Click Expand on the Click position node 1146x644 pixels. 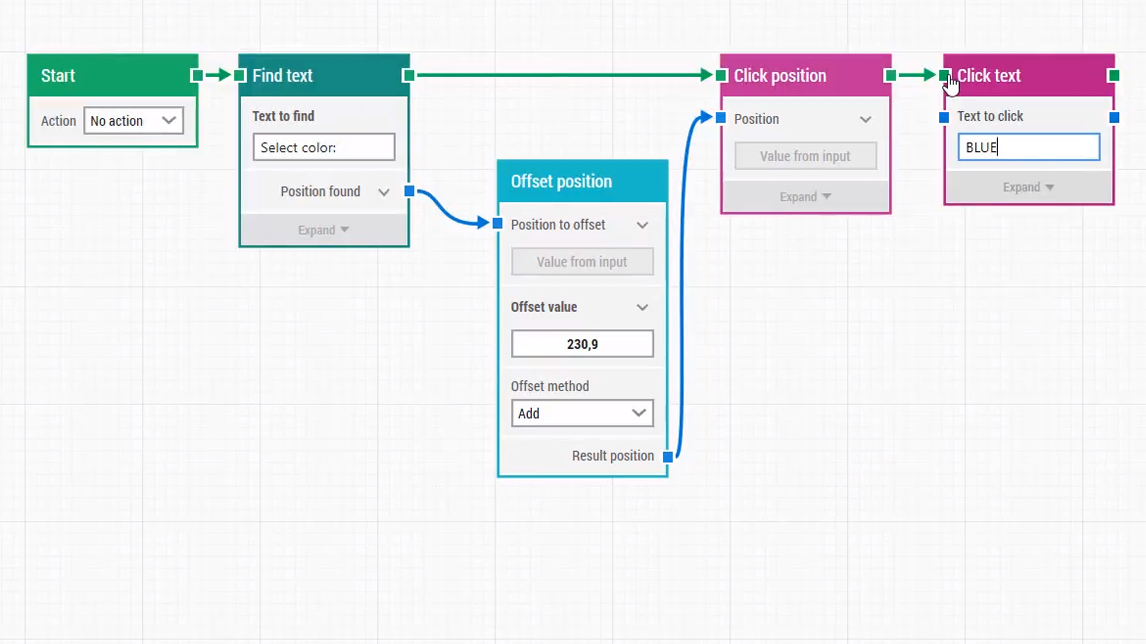tap(805, 196)
